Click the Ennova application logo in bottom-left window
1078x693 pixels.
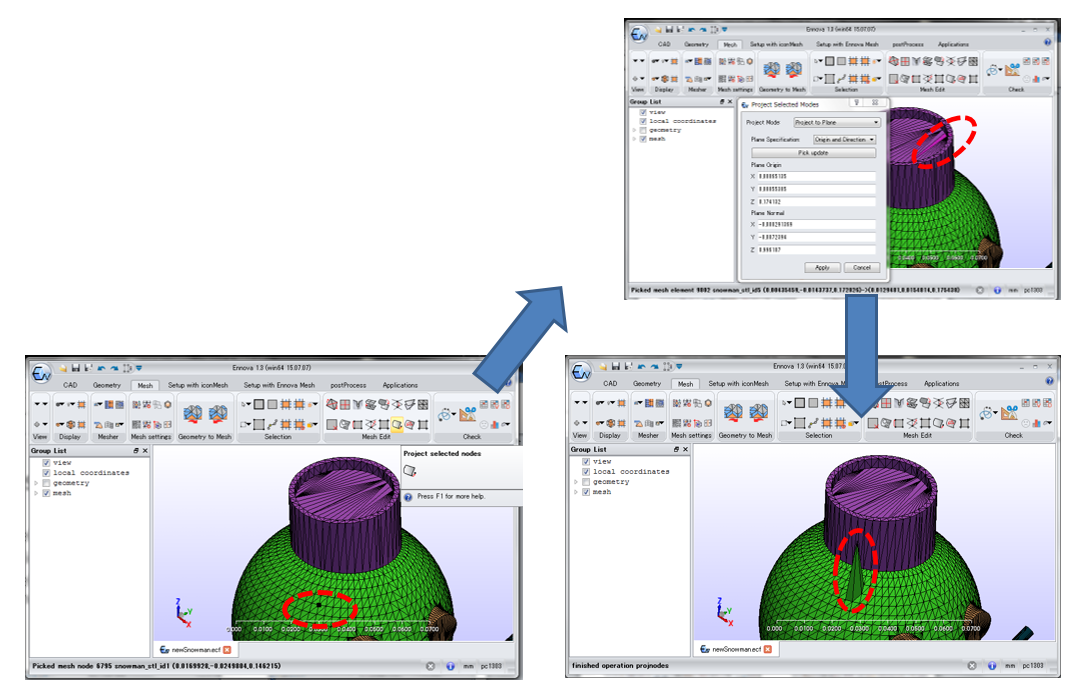coord(41,373)
